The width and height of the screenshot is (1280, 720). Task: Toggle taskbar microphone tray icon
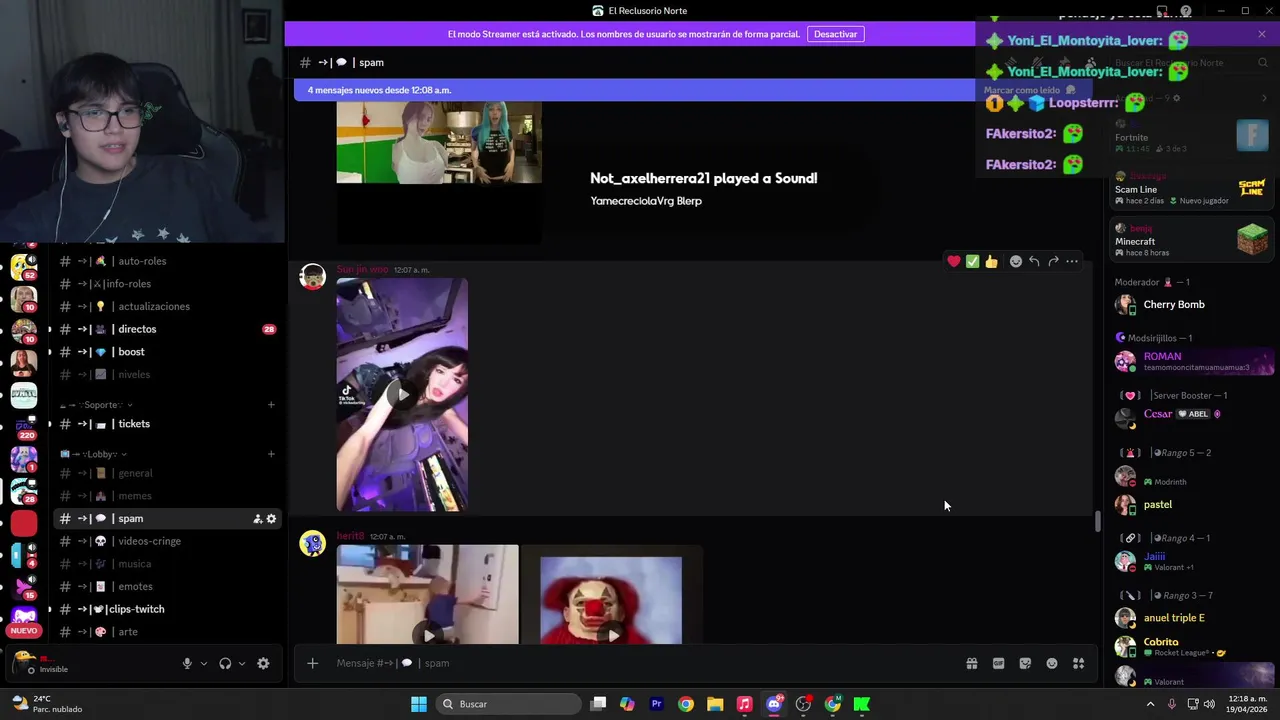[x=1172, y=704]
